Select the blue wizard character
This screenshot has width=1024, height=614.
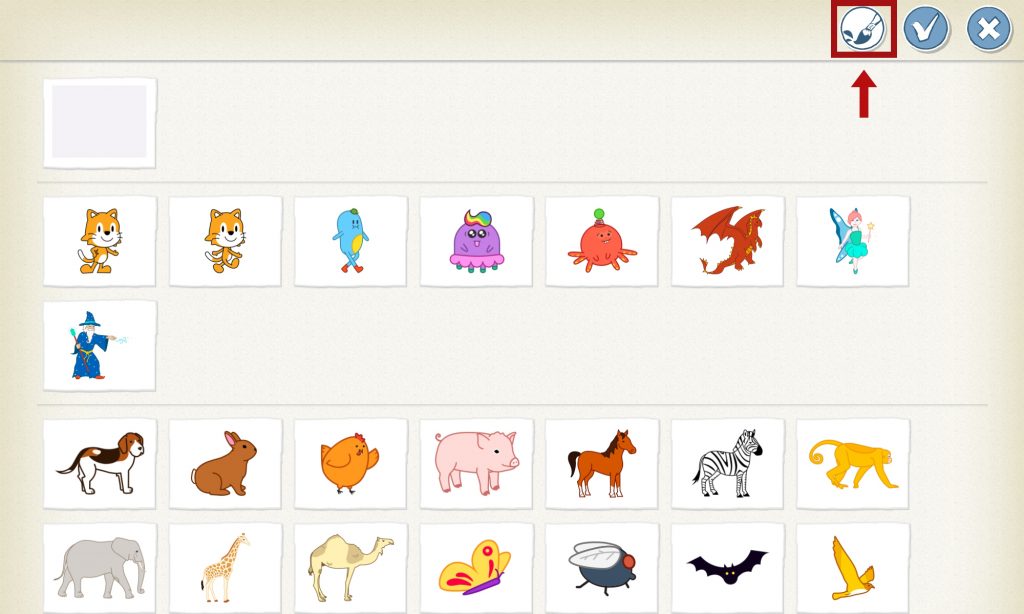[x=100, y=346]
